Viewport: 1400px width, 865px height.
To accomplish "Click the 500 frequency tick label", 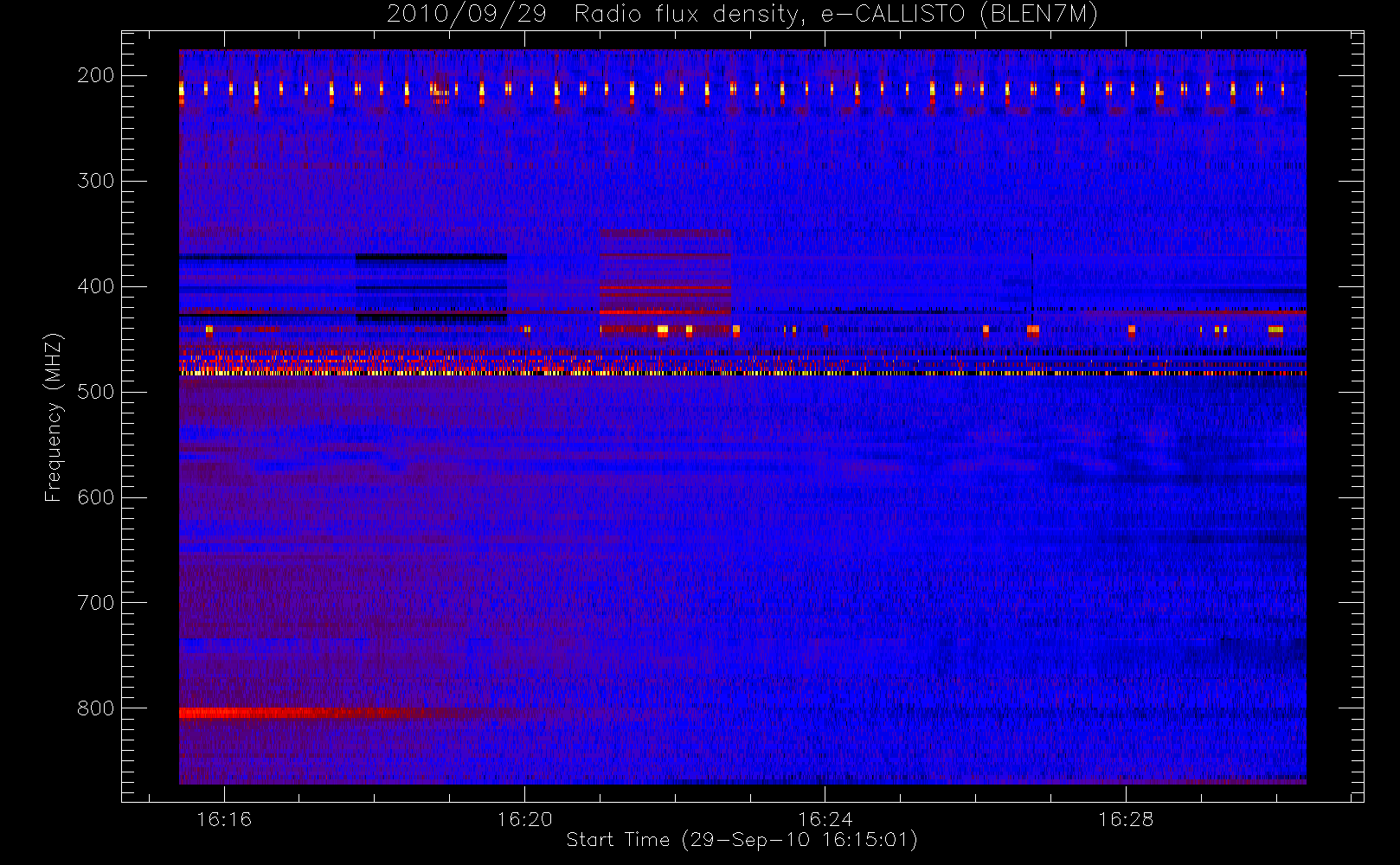I will tap(96, 392).
